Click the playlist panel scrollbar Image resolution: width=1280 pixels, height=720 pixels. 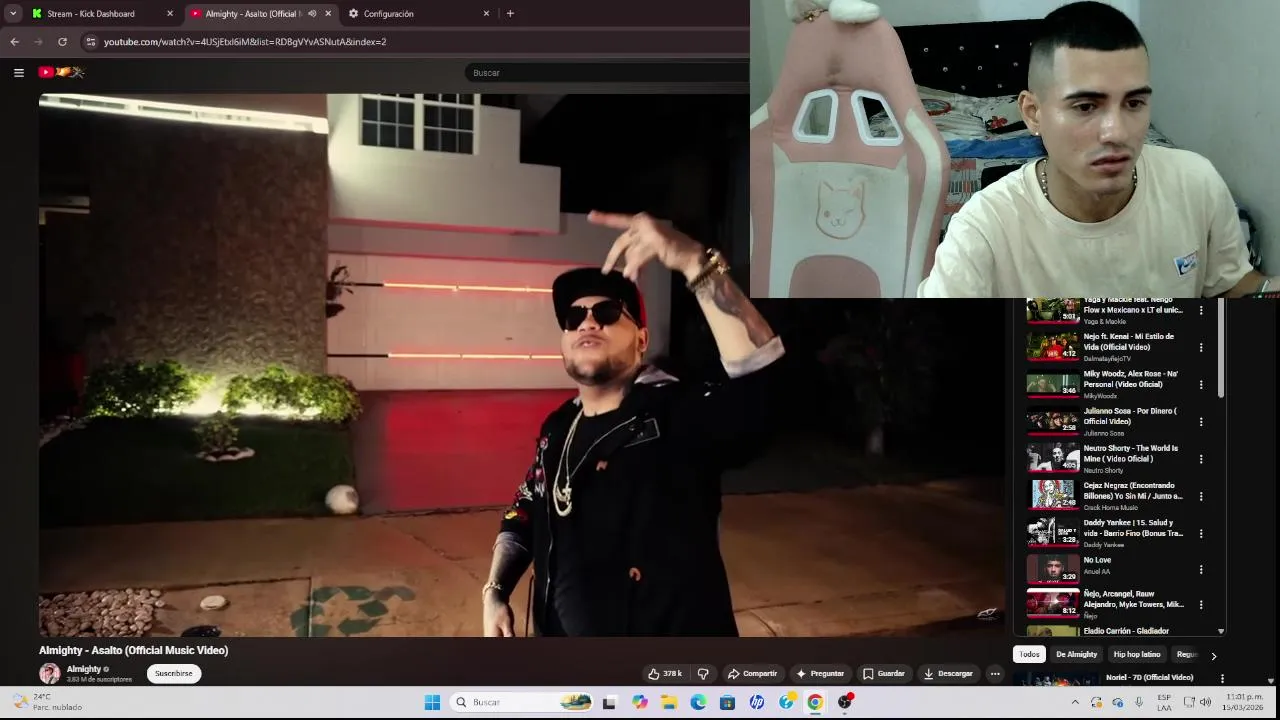1220,349
